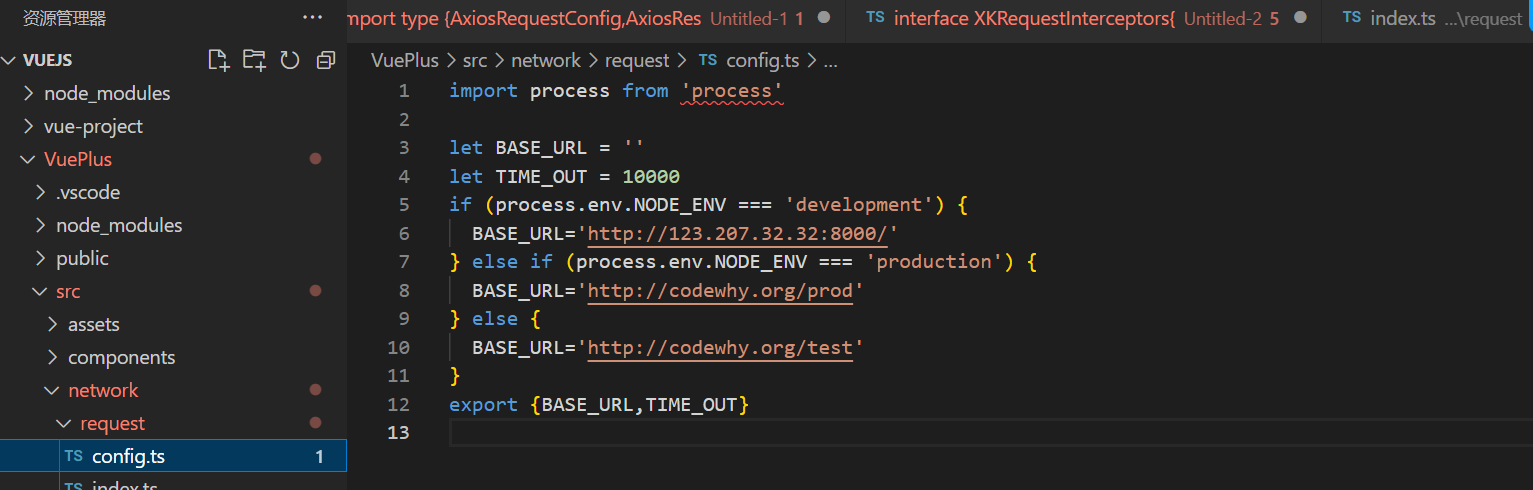The width and height of the screenshot is (1533, 490).
Task: Open the explorer more actions ellipsis menu
Action: coord(312,18)
